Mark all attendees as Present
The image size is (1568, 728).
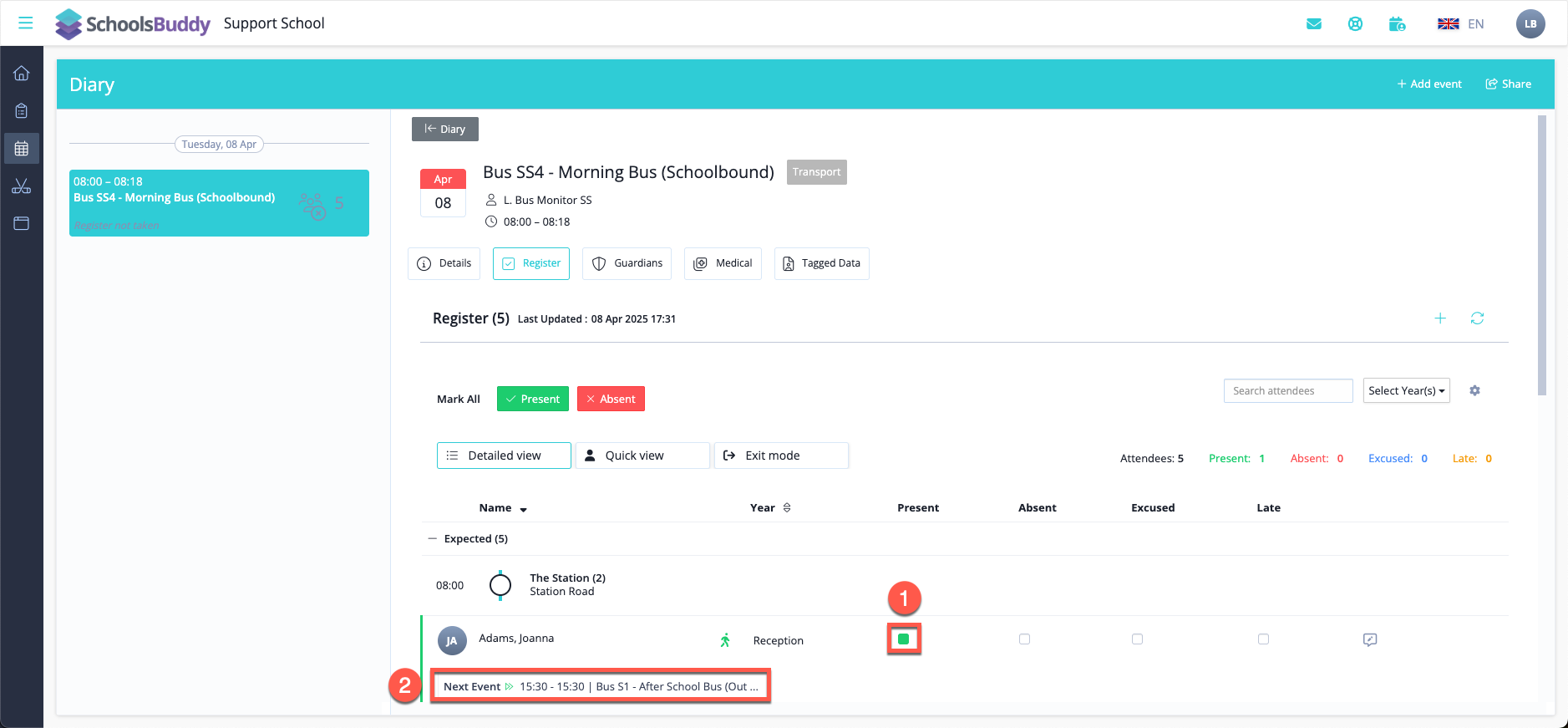[x=532, y=399]
